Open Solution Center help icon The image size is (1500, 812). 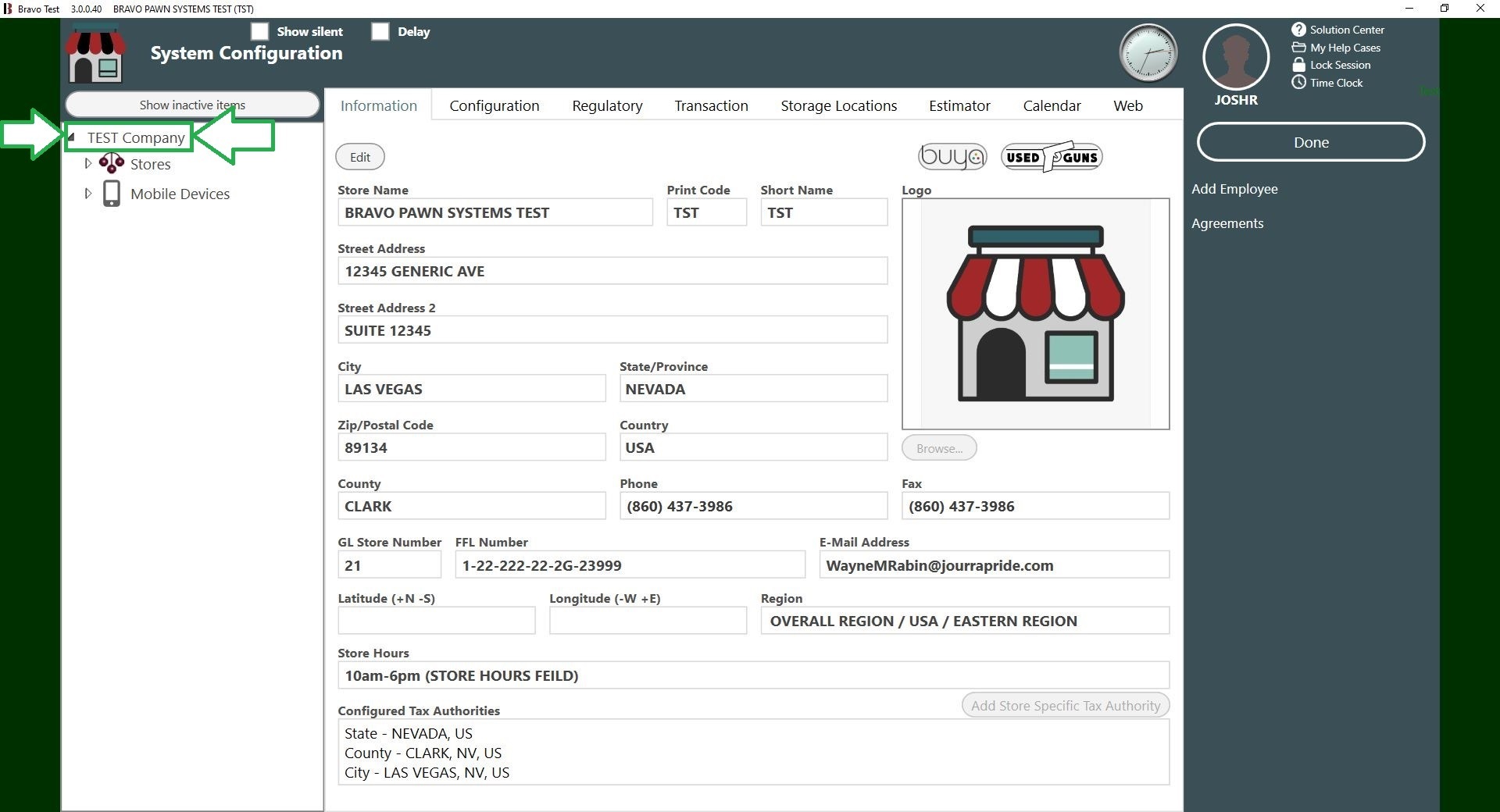pos(1298,30)
